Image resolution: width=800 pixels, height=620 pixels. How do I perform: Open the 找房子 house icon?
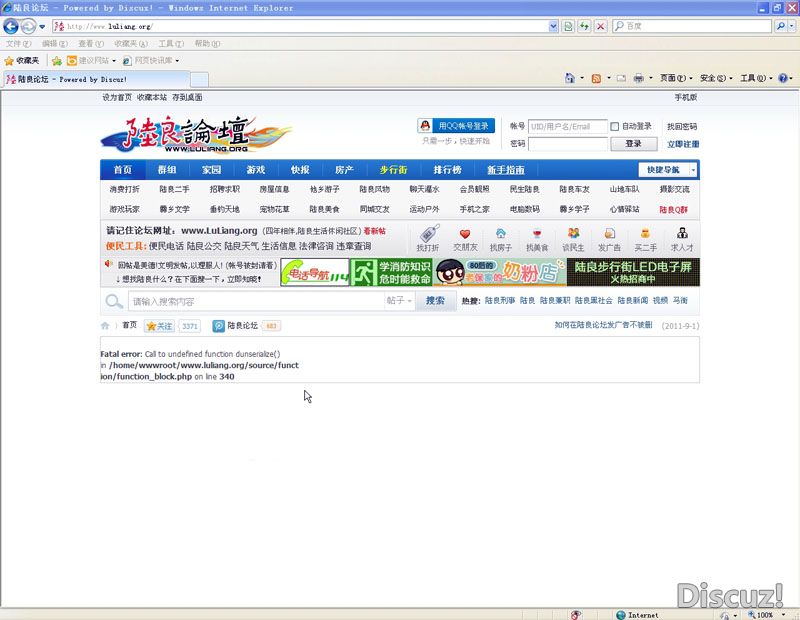click(x=501, y=234)
